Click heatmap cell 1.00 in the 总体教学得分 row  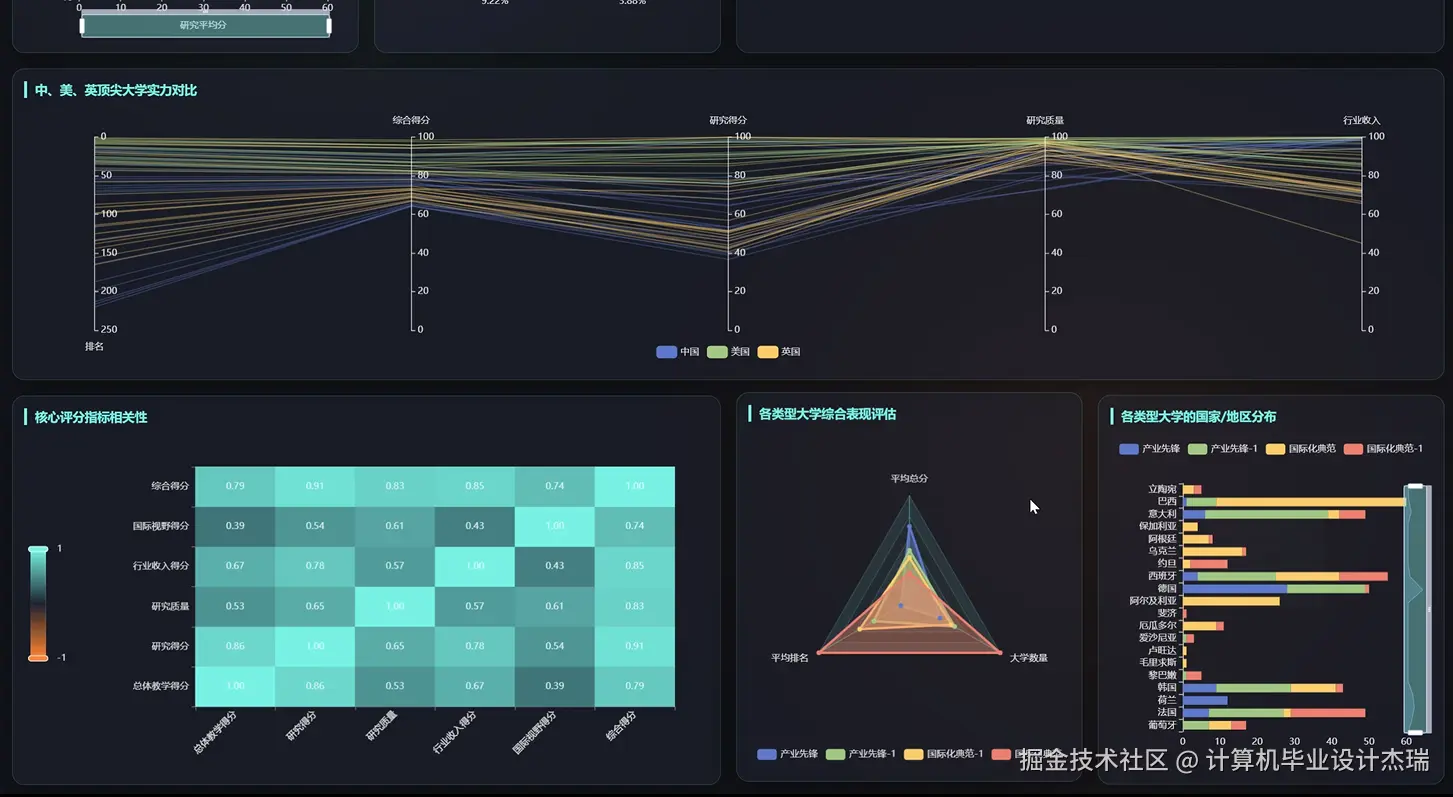(235, 686)
